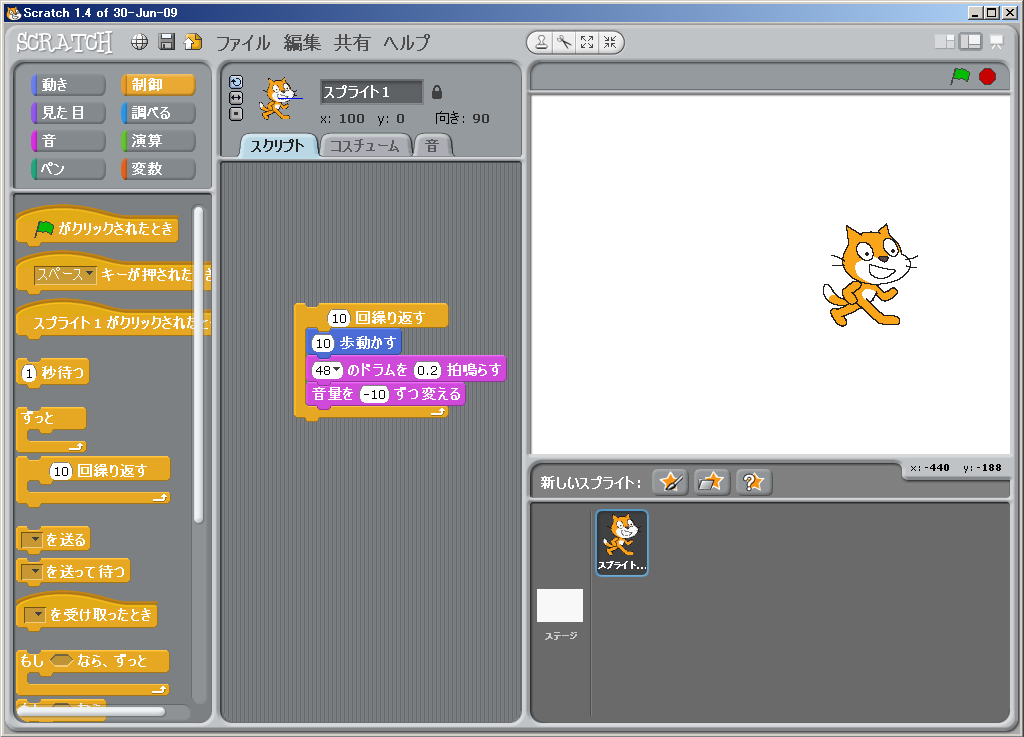Viewport: 1024px width, 737px height.
Task: Set rotation style to no rotation
Action: coord(236,114)
